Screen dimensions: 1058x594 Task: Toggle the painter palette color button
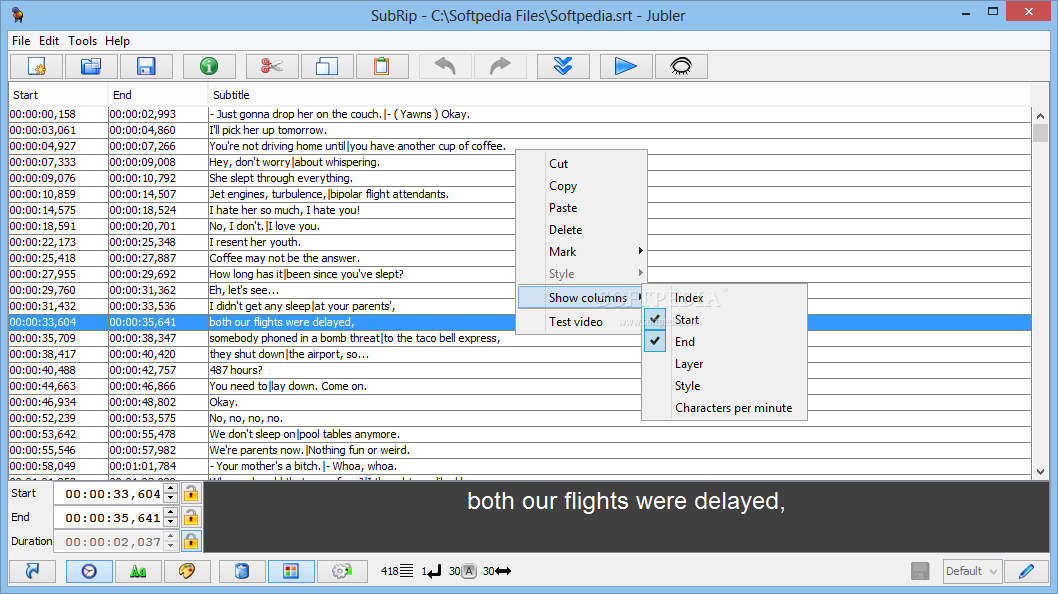pos(187,571)
